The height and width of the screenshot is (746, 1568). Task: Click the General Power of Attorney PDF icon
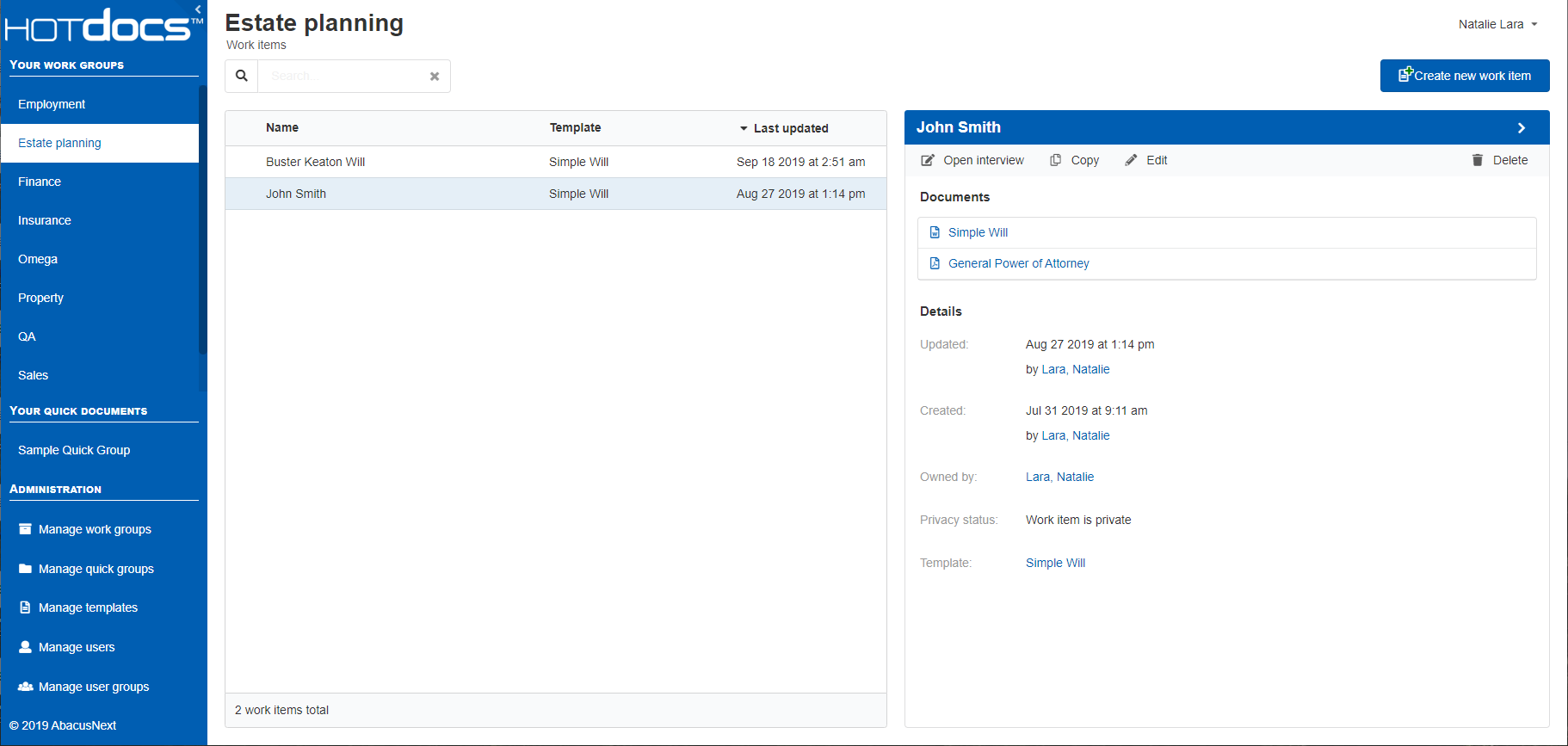935,263
